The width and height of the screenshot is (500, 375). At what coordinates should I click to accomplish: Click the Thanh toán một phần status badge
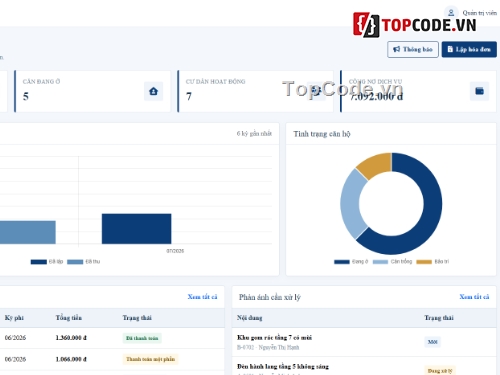coord(150,359)
